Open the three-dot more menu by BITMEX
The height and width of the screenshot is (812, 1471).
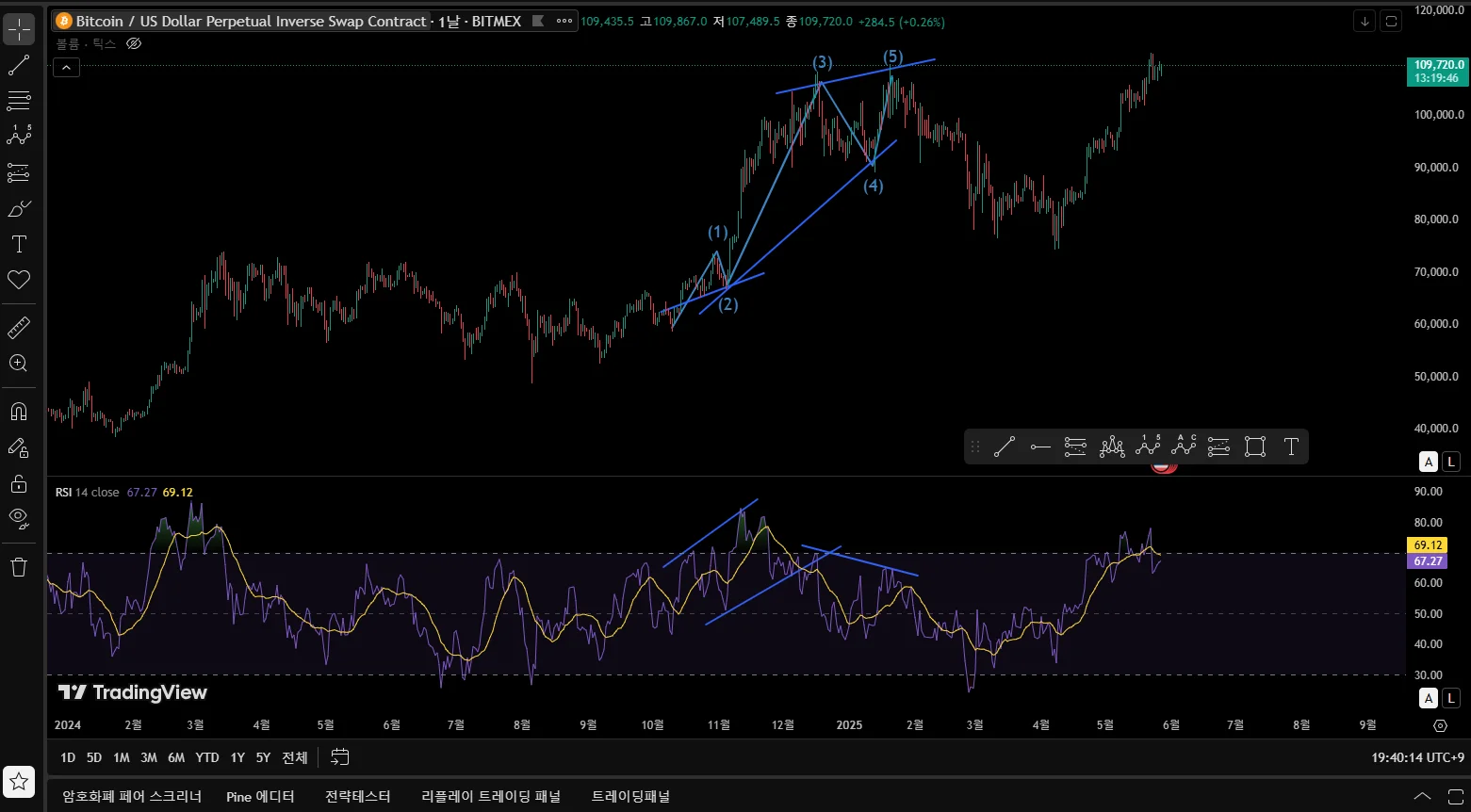point(564,21)
